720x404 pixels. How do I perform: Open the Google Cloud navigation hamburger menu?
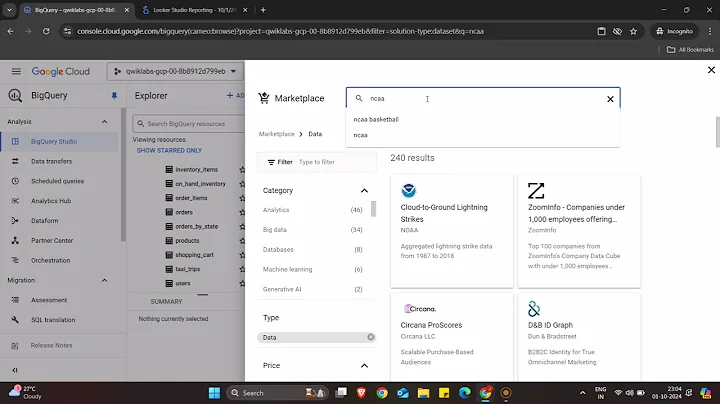[16, 71]
